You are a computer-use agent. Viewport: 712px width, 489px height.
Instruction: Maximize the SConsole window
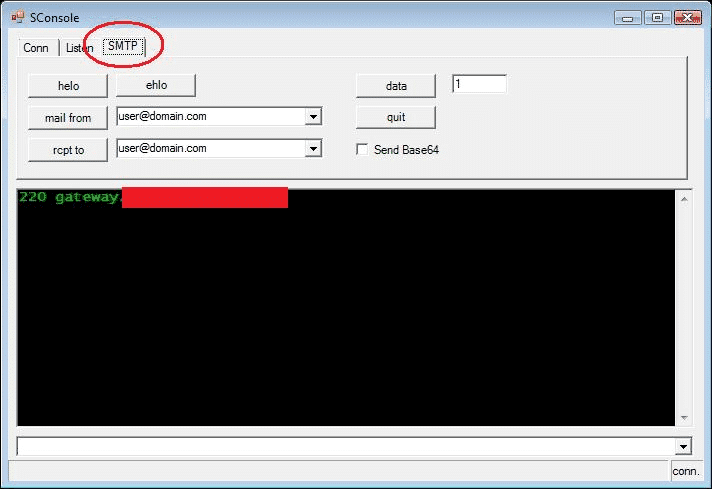point(657,18)
